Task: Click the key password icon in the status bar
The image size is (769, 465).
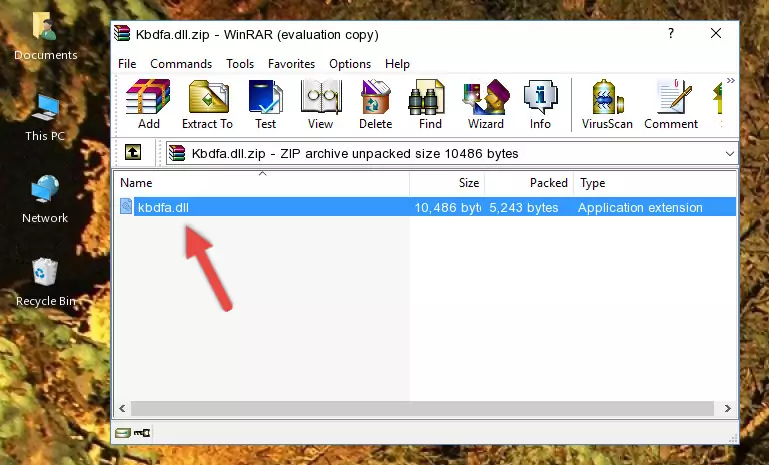Action: [142, 433]
